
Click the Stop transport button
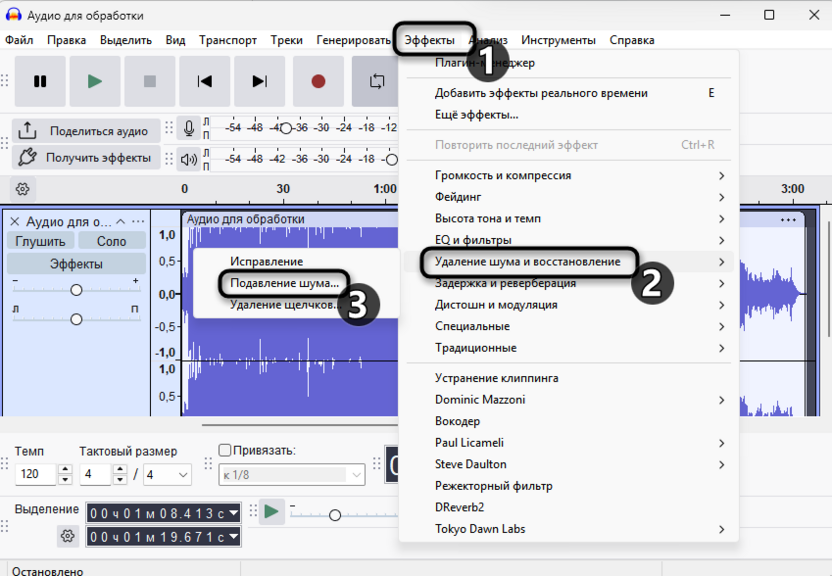150,81
